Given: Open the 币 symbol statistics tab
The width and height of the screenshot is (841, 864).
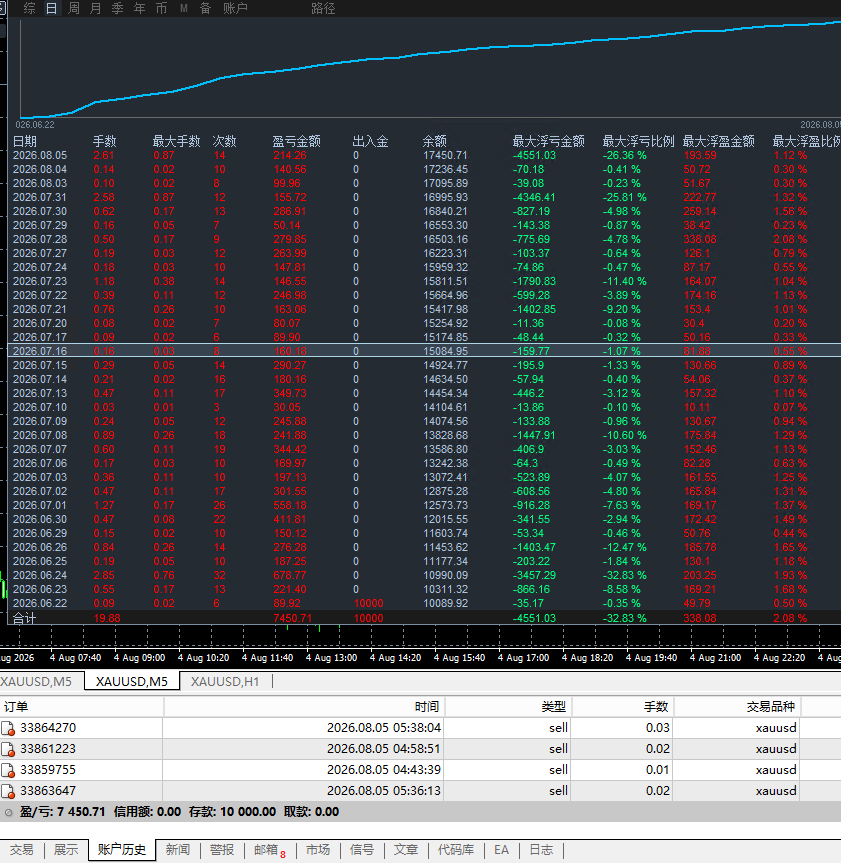Looking at the screenshot, I should pyautogui.click(x=161, y=8).
